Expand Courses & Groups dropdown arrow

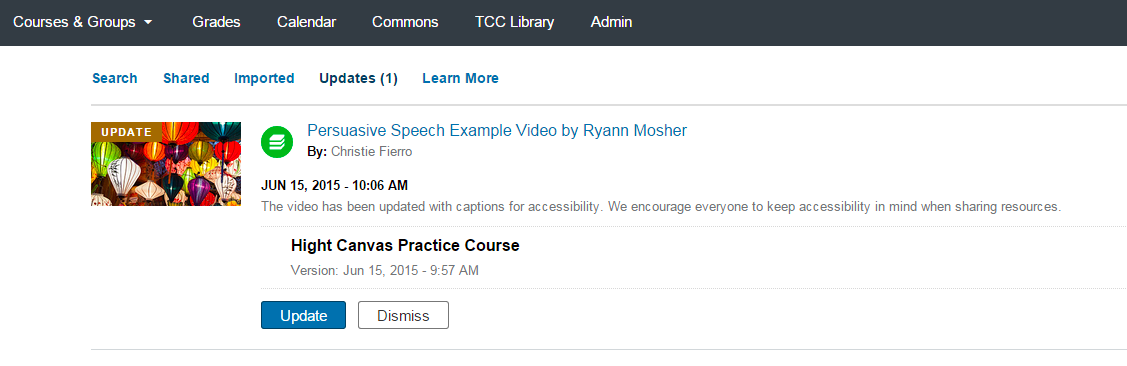pos(148,22)
